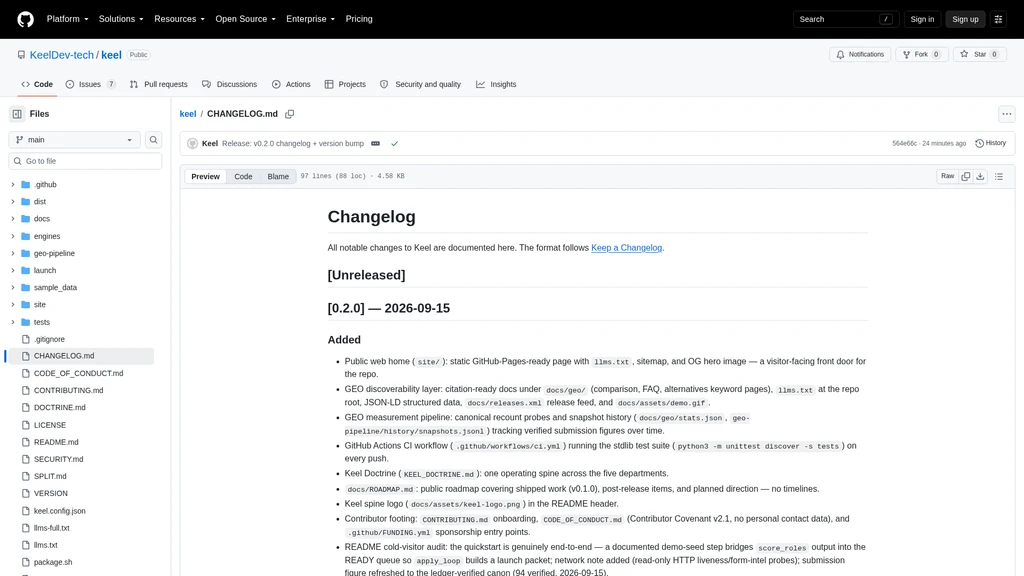Open README.md in the file tree
This screenshot has height=576, width=1024.
pyautogui.click(x=56, y=442)
